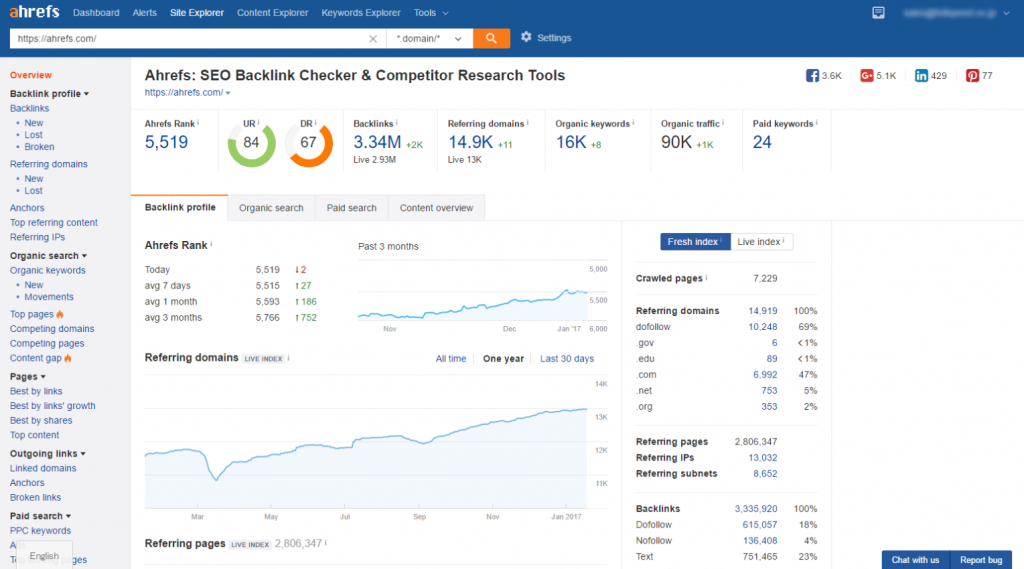Click the Ahrefs logo

tap(34, 12)
